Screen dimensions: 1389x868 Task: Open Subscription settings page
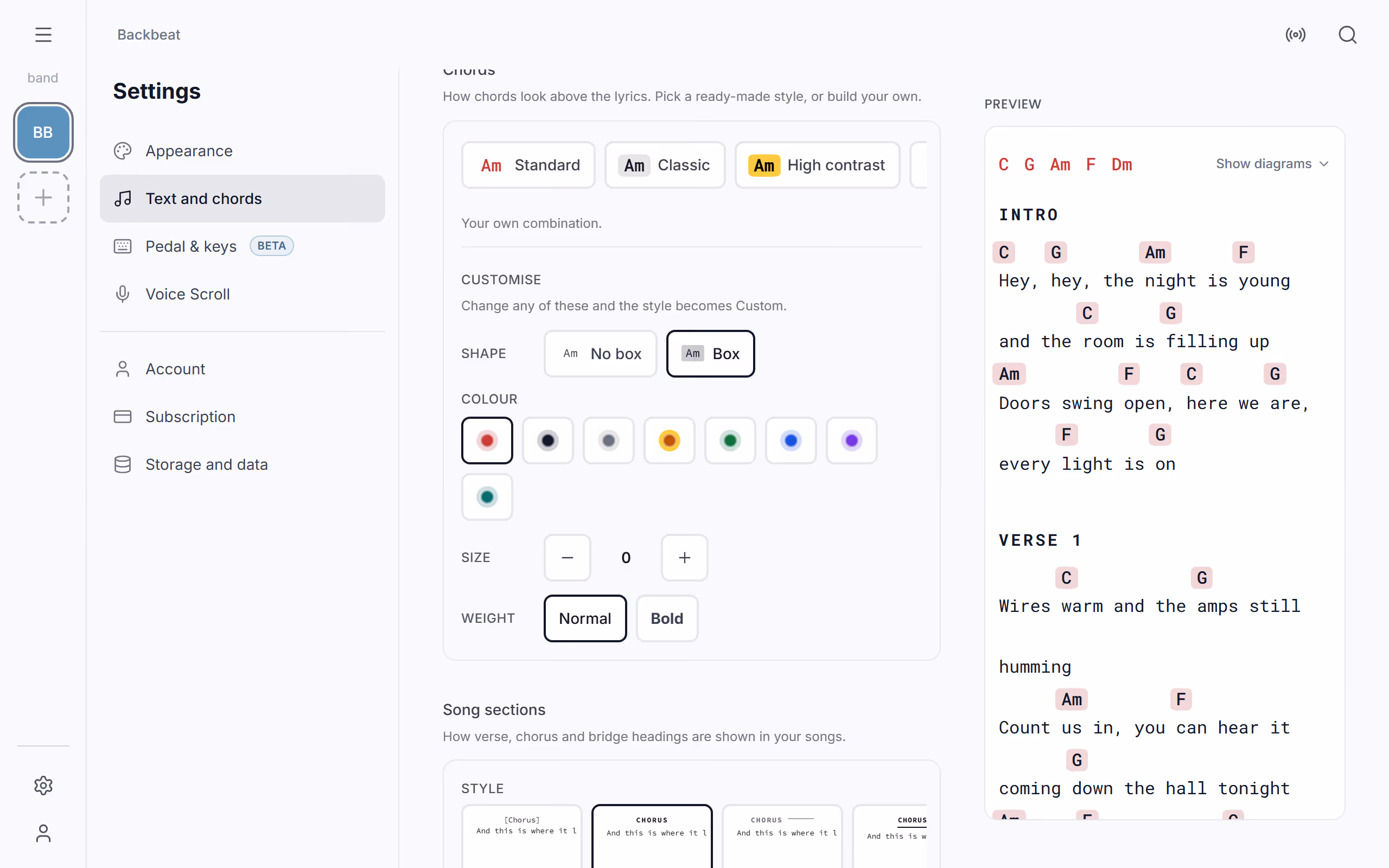coord(242,417)
